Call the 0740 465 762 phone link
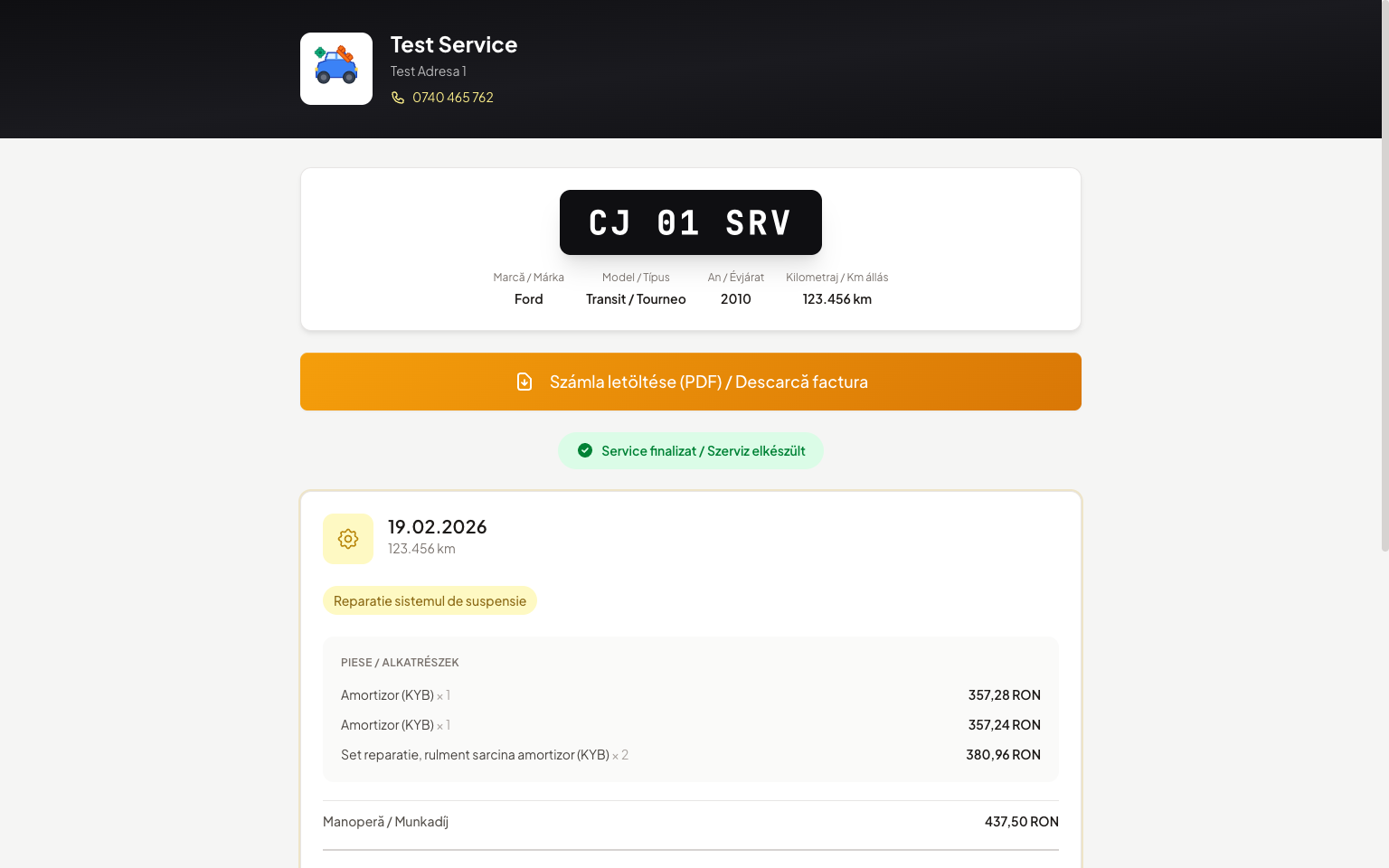Image resolution: width=1389 pixels, height=868 pixels. [x=452, y=97]
